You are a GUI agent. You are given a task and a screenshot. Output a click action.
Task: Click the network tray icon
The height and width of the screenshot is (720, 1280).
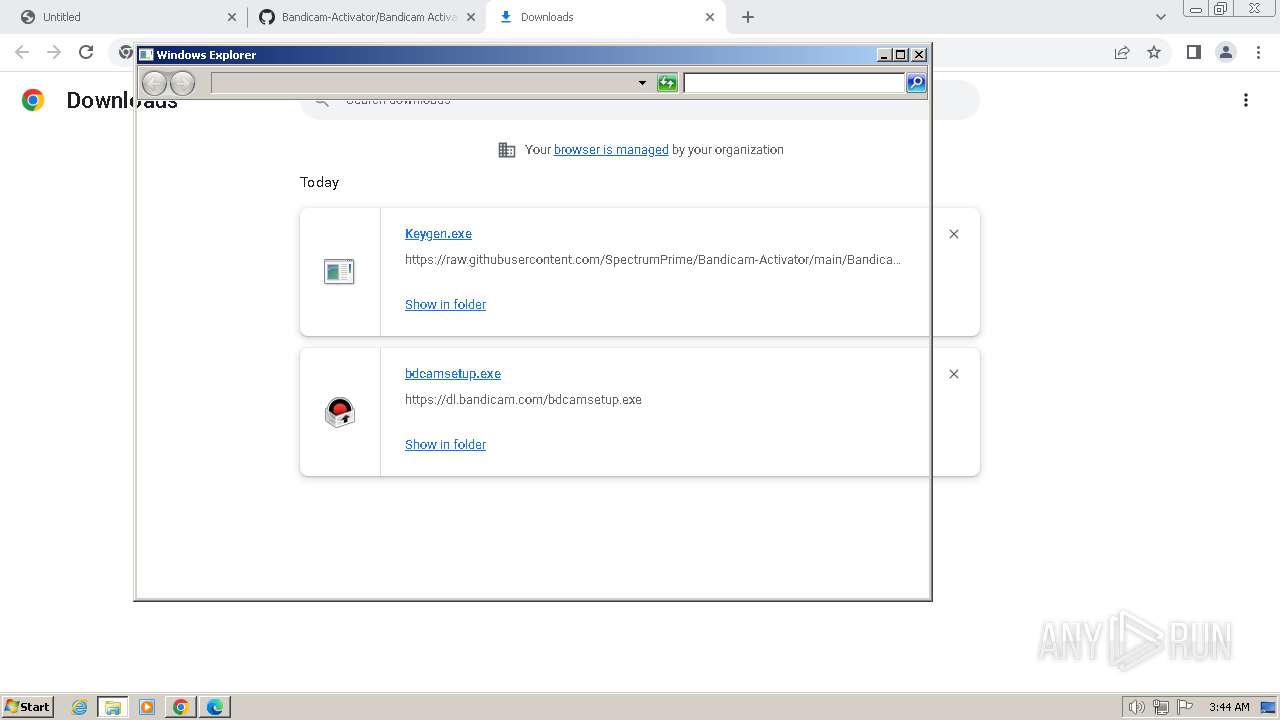(x=1161, y=707)
